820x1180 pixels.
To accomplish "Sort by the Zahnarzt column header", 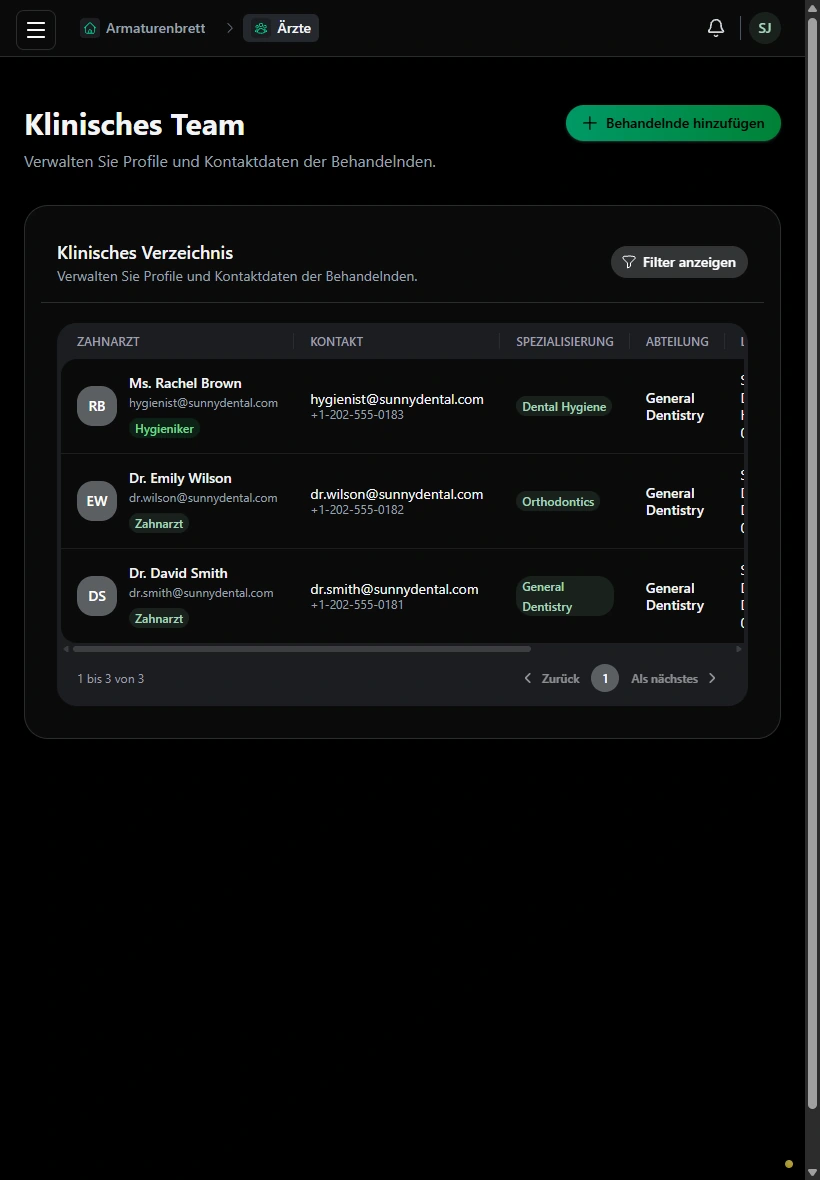I will coord(108,342).
